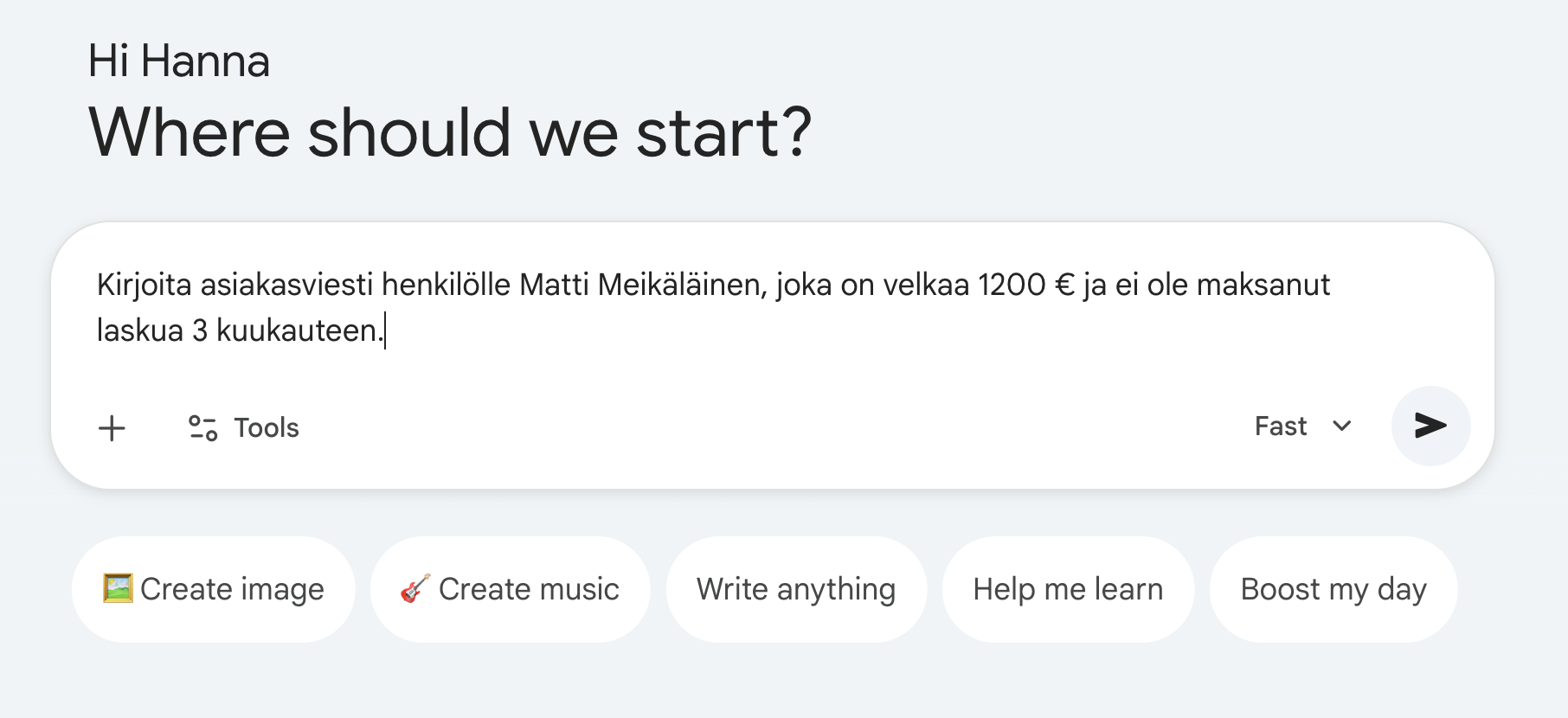Screen dimensions: 1568x718
Task: Click the Create music suggestion chip
Action: (511, 588)
